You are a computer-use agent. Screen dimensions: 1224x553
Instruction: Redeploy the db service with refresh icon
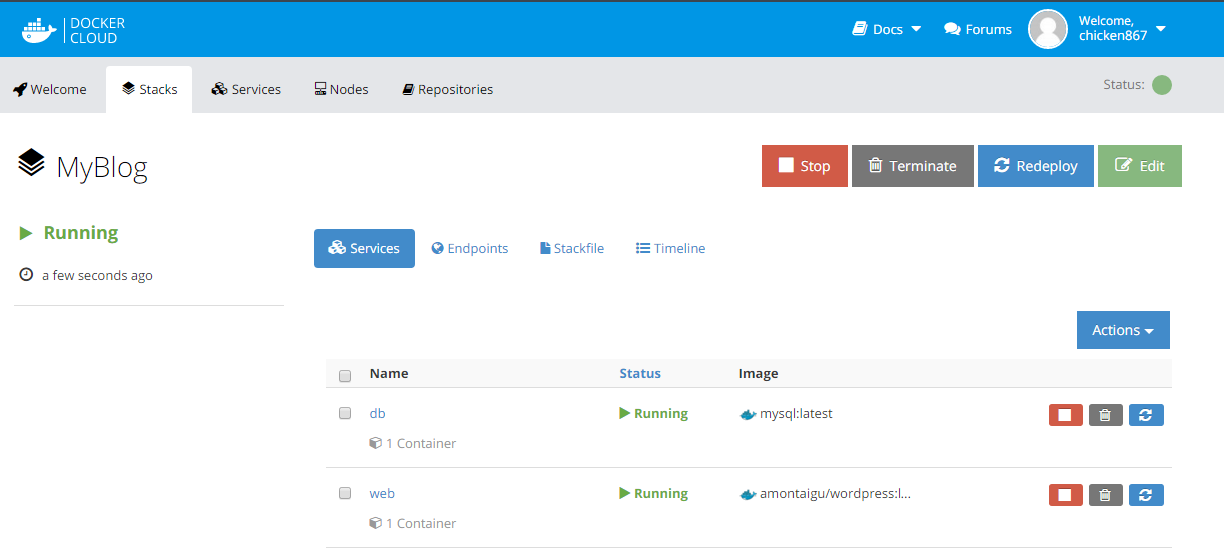(1146, 415)
